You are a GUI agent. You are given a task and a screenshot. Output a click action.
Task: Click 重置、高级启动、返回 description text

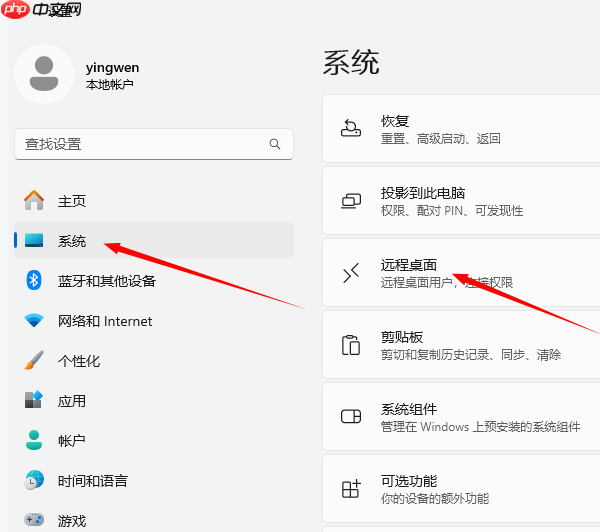(x=440, y=139)
